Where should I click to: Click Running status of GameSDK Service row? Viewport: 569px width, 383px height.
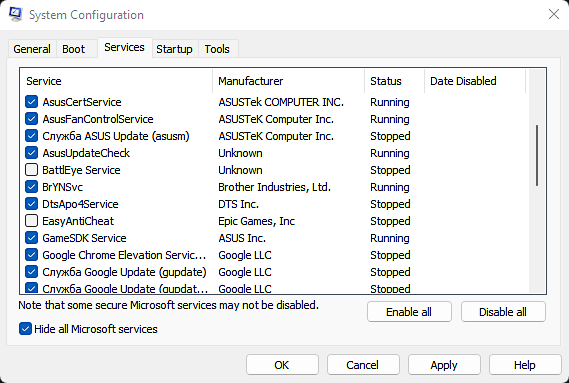tap(390, 238)
